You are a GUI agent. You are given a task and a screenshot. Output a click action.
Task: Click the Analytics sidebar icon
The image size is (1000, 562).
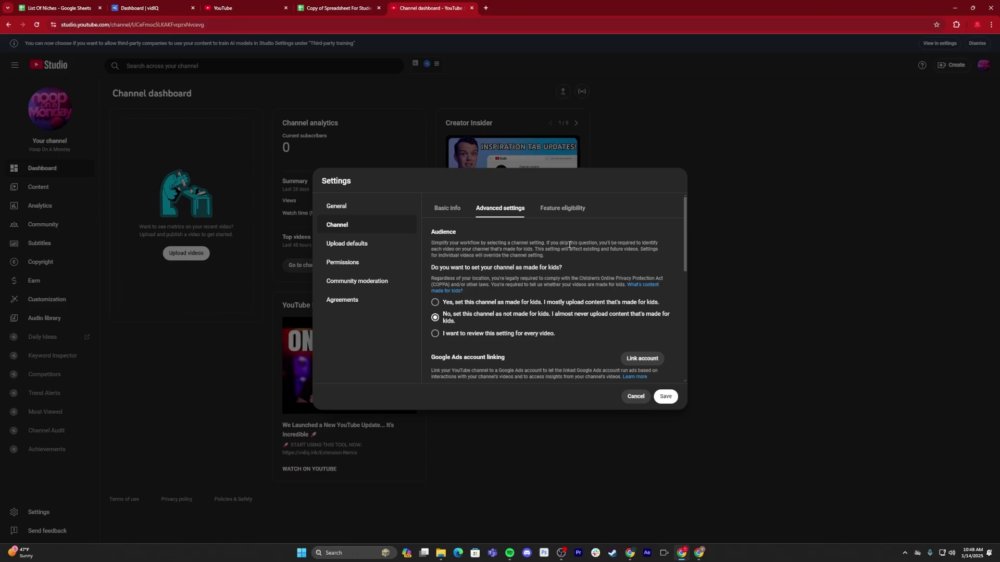pos(14,205)
